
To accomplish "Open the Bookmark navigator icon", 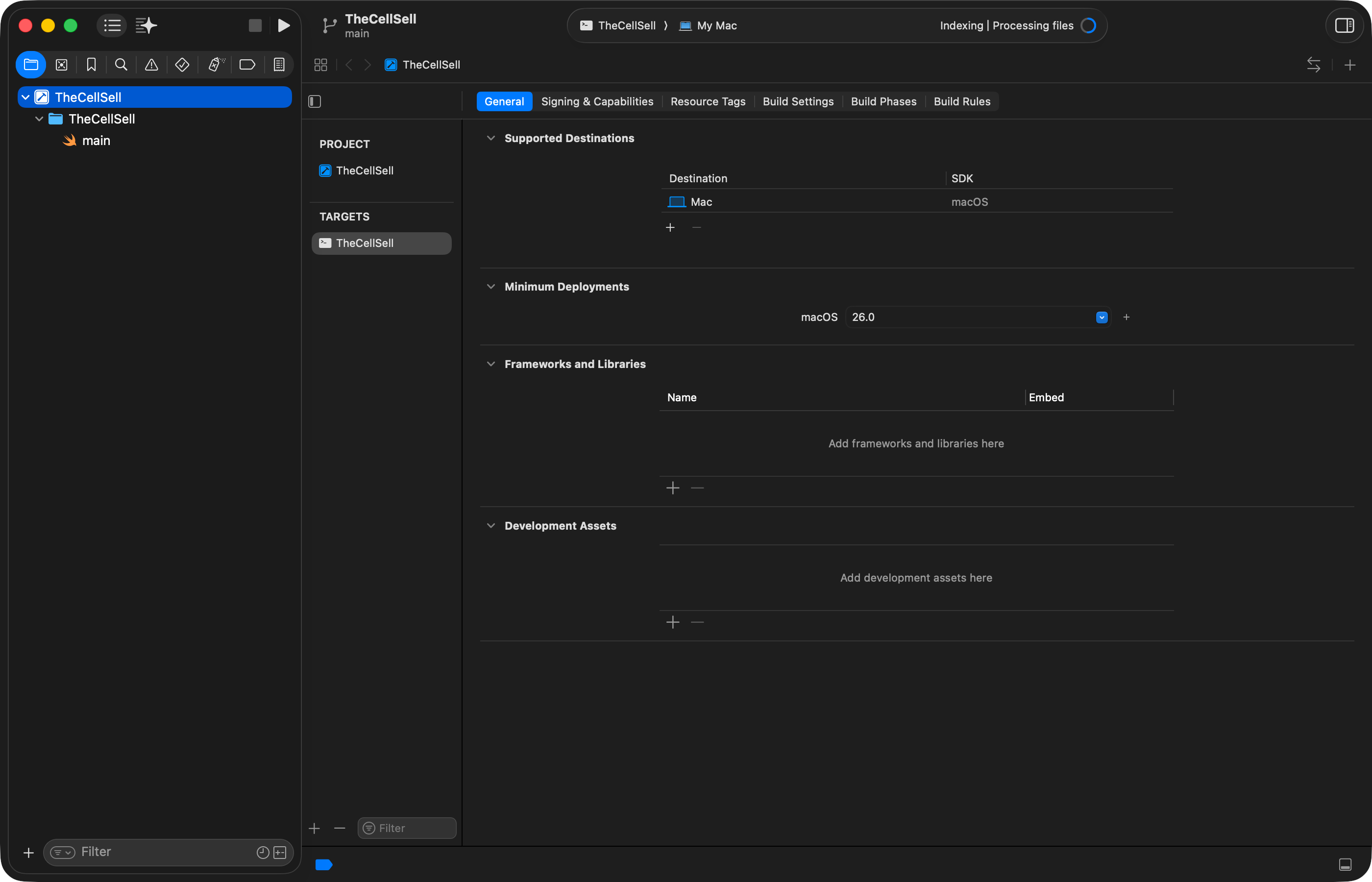I will 91,65.
